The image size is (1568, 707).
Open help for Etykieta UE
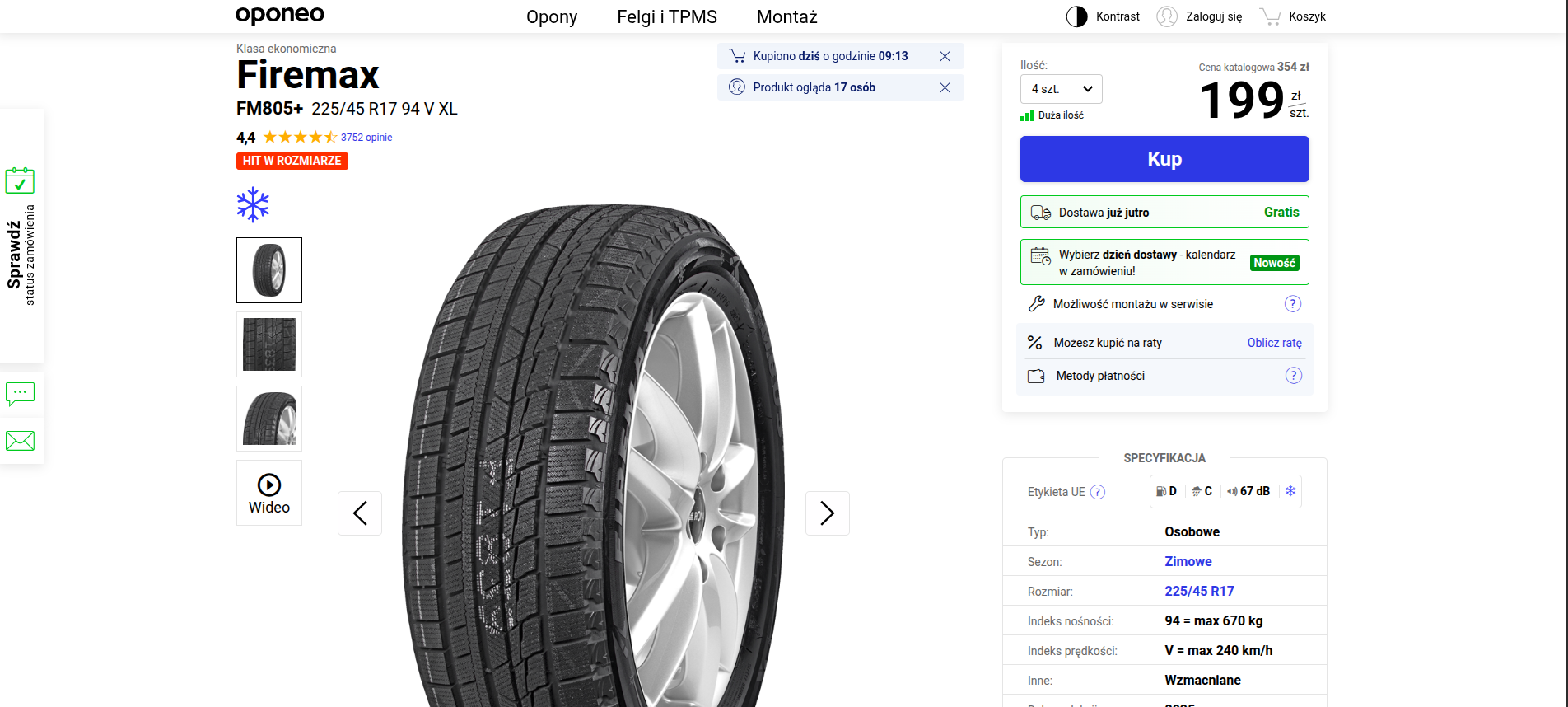1098,492
